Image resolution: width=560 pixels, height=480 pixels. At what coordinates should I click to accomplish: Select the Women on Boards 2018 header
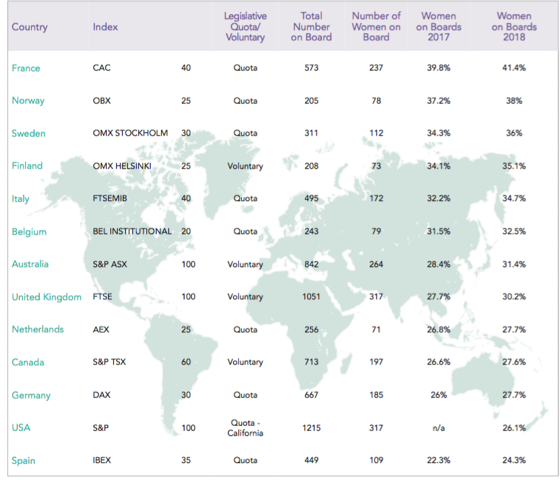[x=514, y=26]
